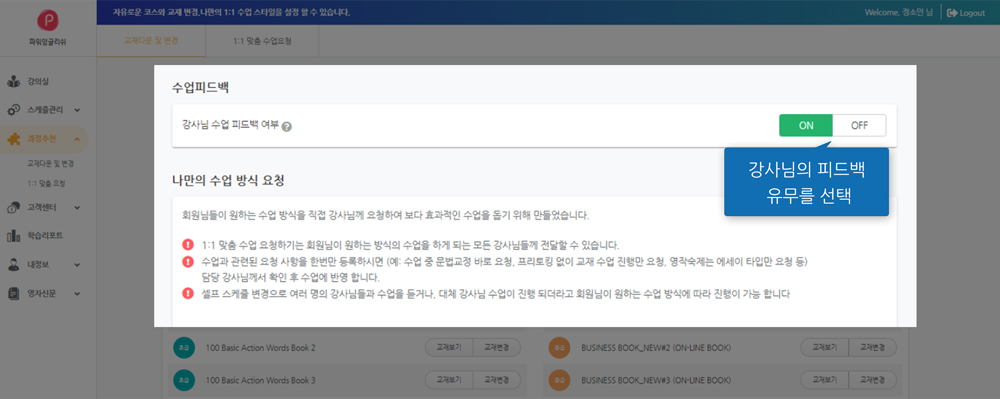The height and width of the screenshot is (399, 1000).
Task: Open 강의실 sidebar icon
Action: pyautogui.click(x=14, y=82)
